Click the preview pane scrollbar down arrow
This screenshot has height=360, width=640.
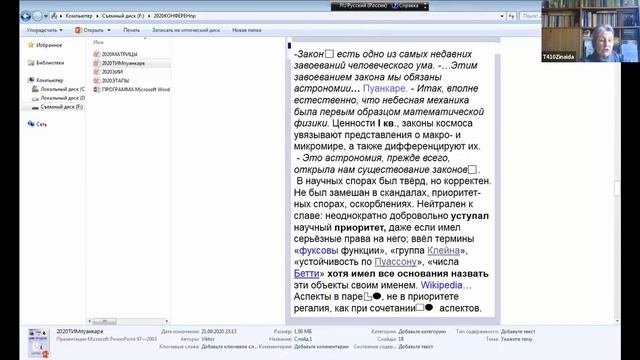click(617, 321)
